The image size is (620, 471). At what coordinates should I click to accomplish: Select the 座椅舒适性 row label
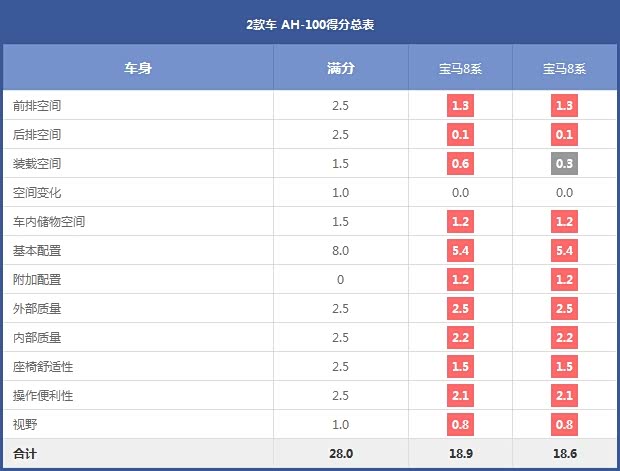(43, 367)
